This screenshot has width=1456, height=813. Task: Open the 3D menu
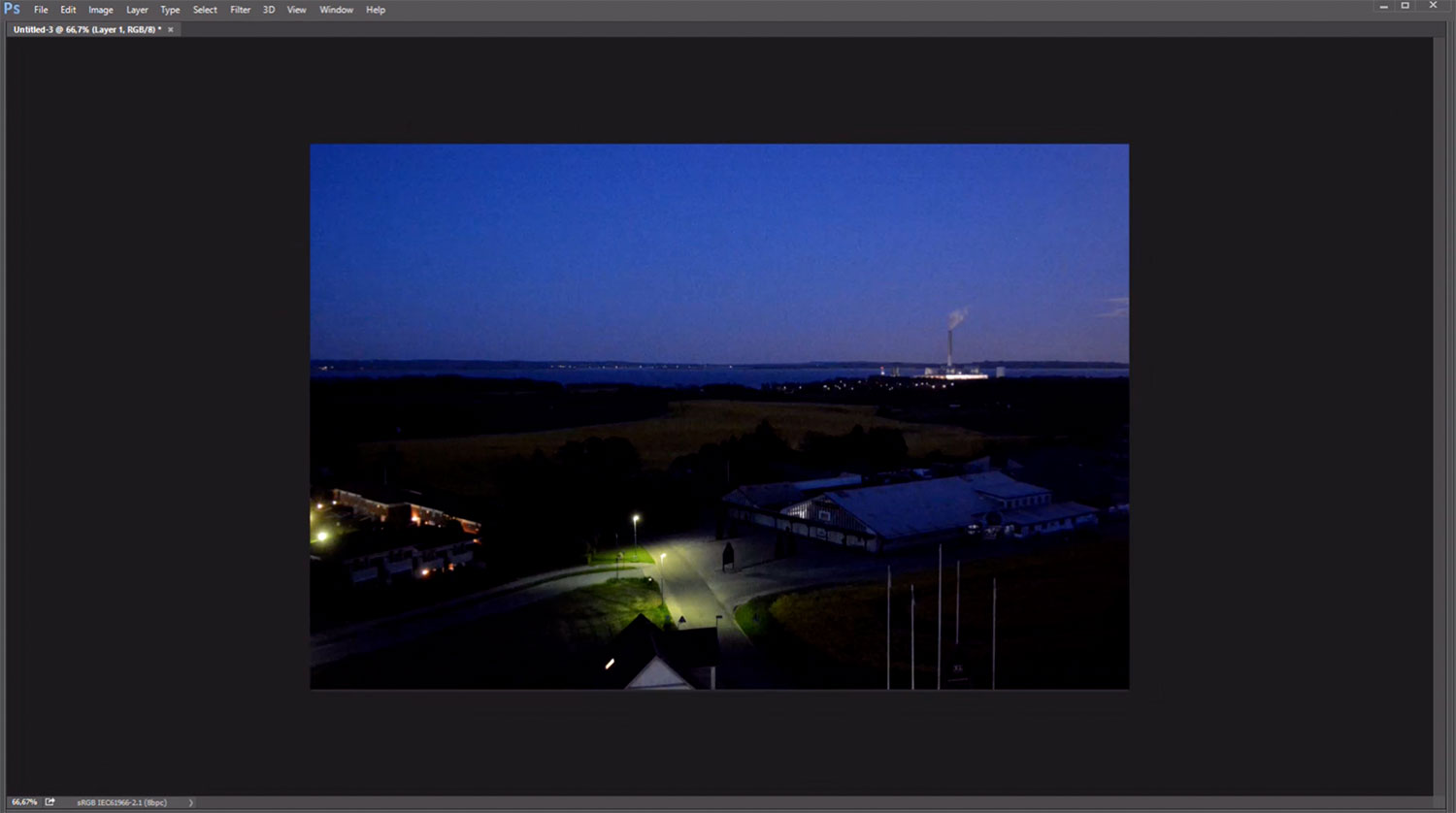269,10
